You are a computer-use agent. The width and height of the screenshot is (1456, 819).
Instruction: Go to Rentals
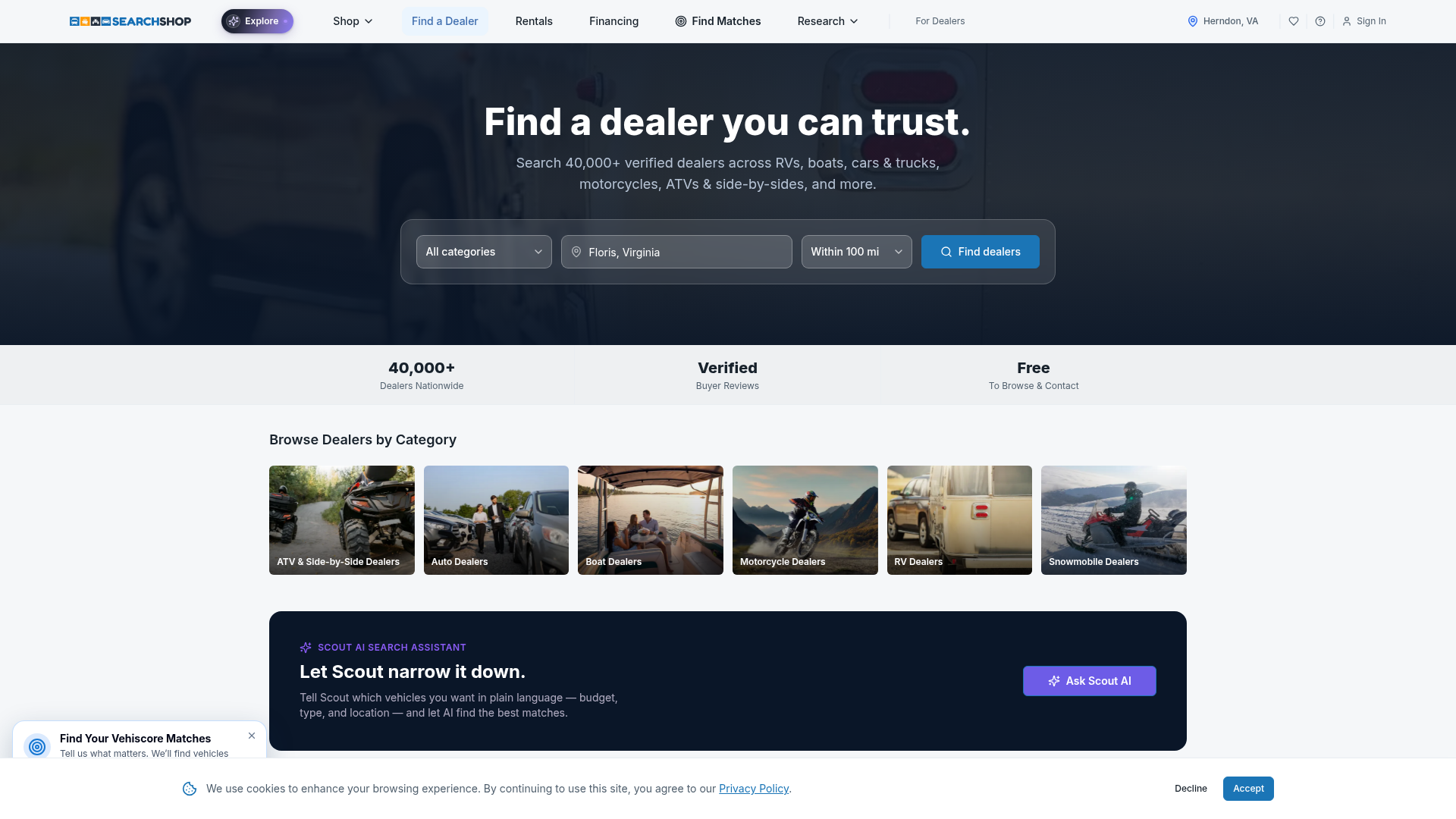pyautogui.click(x=534, y=21)
